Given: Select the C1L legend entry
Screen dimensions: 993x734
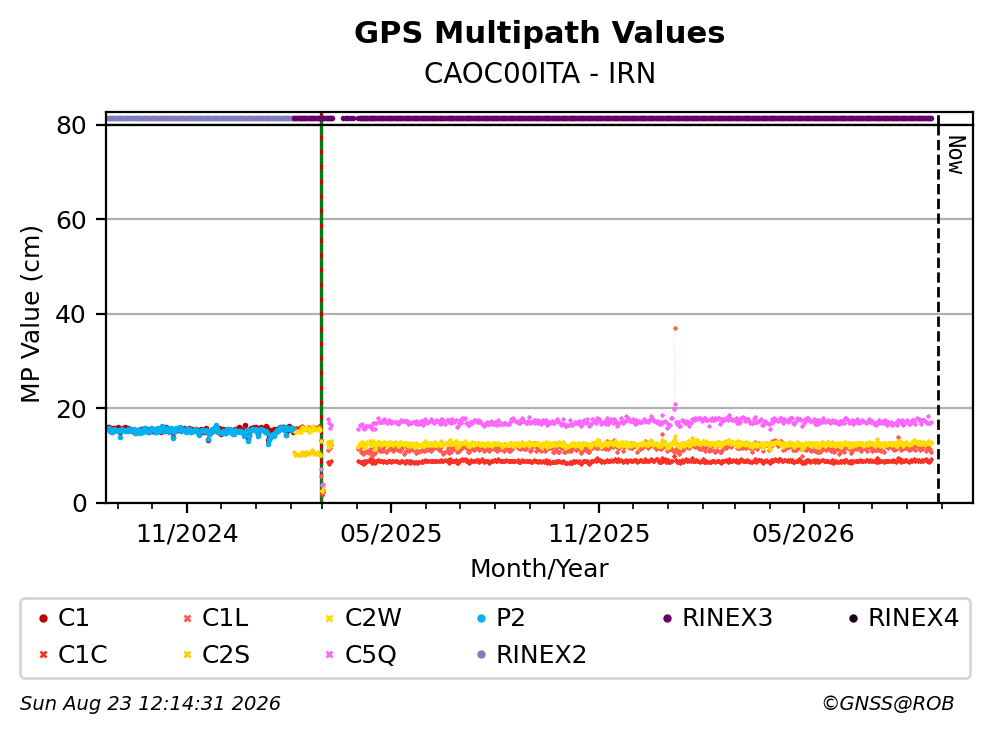Looking at the screenshot, I should [215, 618].
